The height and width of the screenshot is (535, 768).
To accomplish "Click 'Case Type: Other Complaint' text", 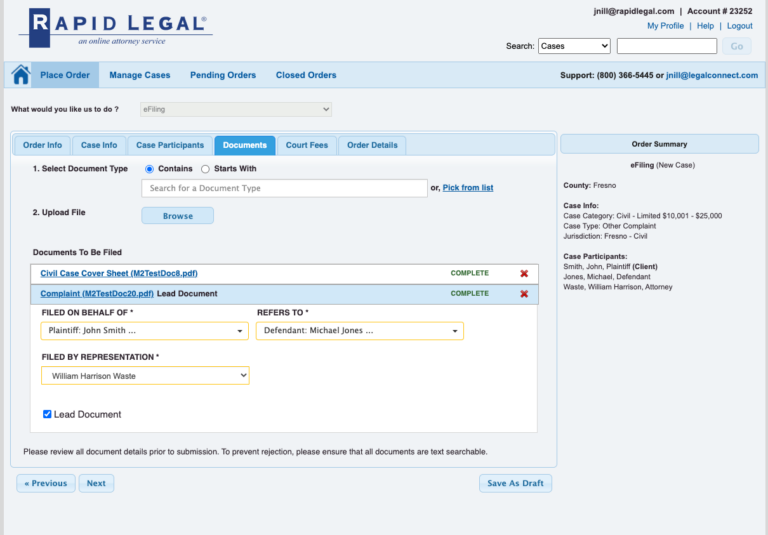I will pos(609,226).
